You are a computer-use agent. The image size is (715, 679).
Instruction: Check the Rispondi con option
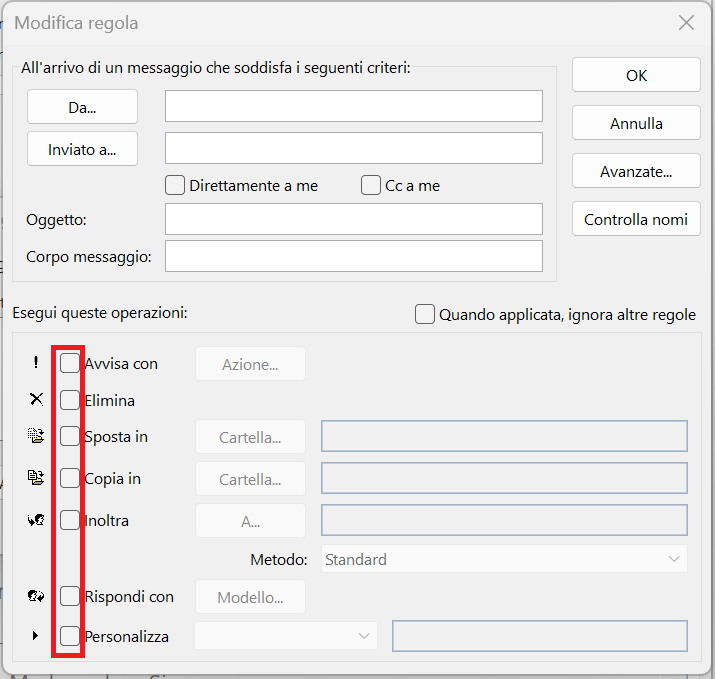pyautogui.click(x=70, y=596)
